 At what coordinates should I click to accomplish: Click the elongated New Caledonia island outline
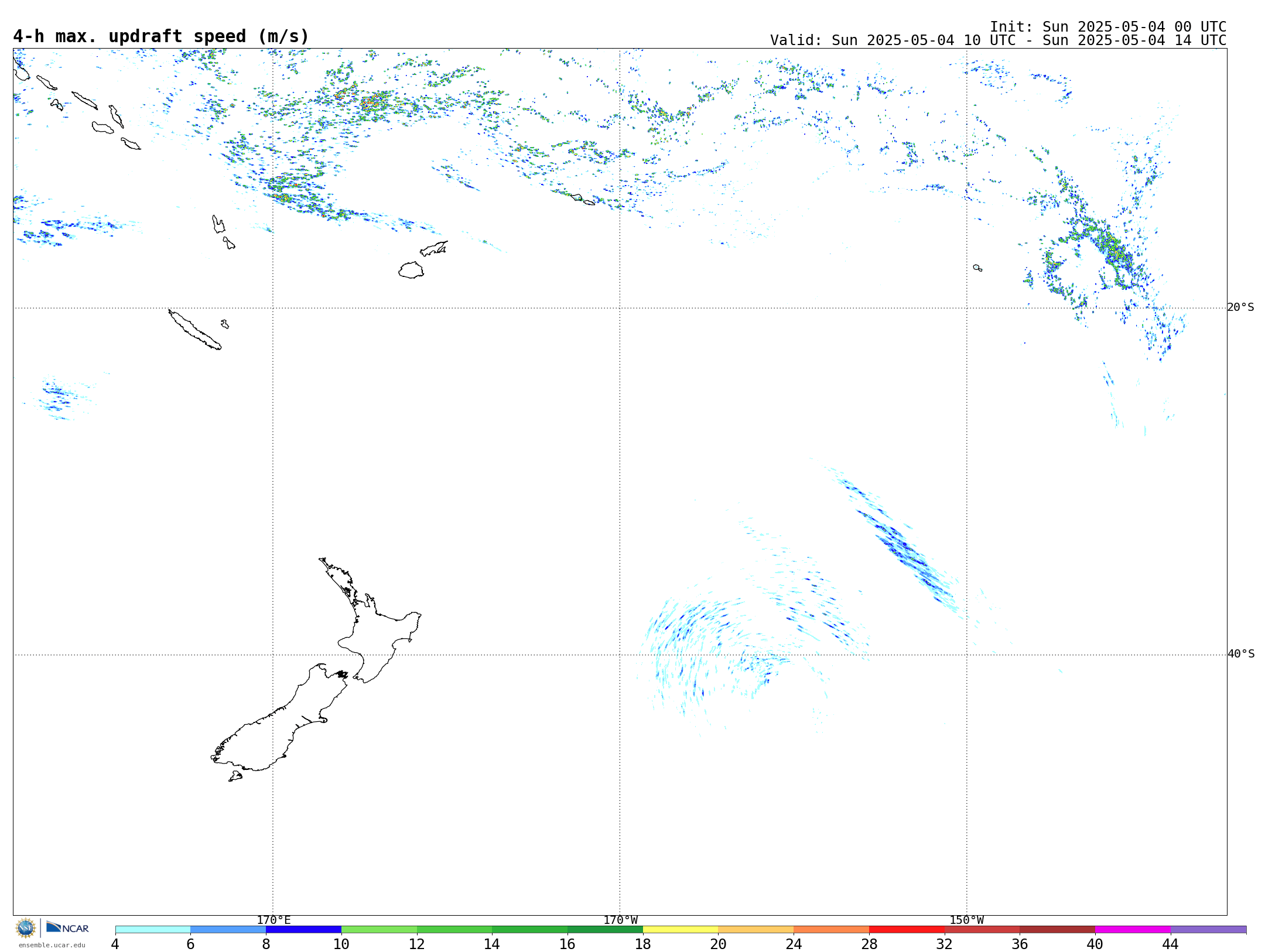(195, 330)
